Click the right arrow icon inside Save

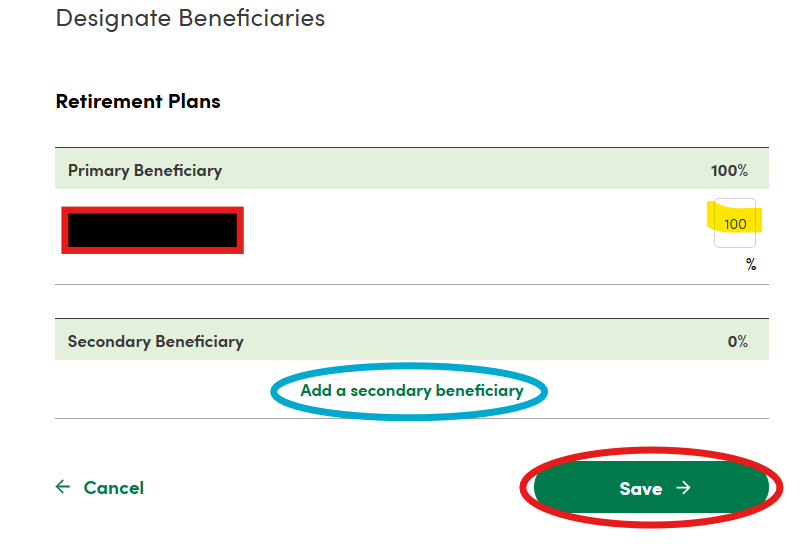pyautogui.click(x=684, y=488)
